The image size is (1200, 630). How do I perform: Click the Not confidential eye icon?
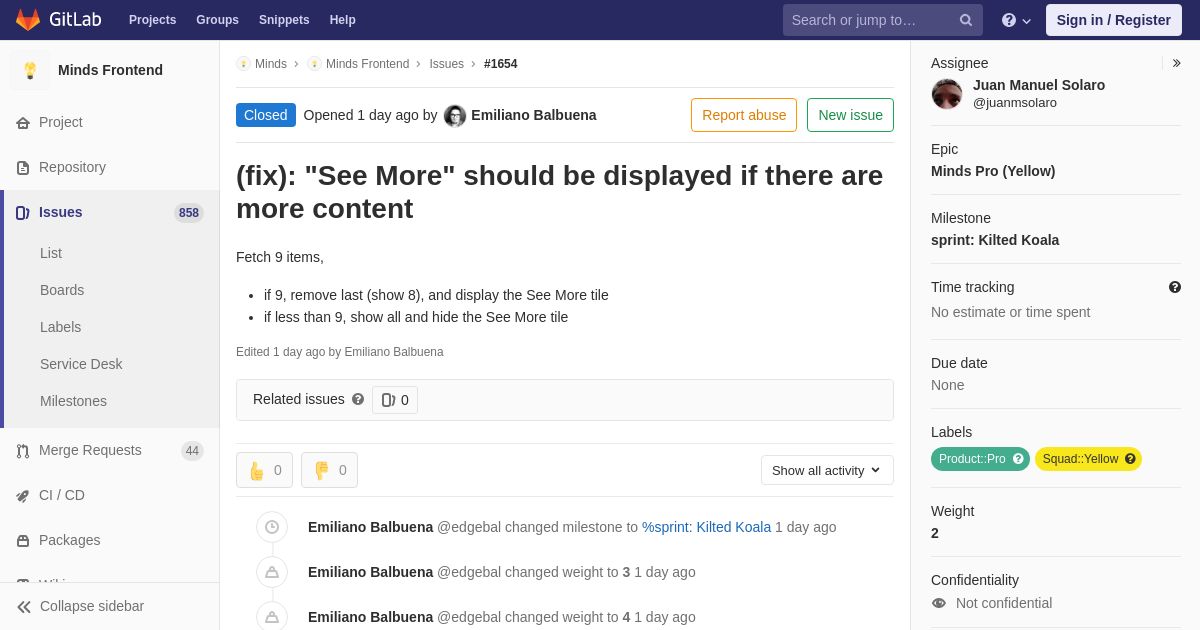click(x=939, y=603)
